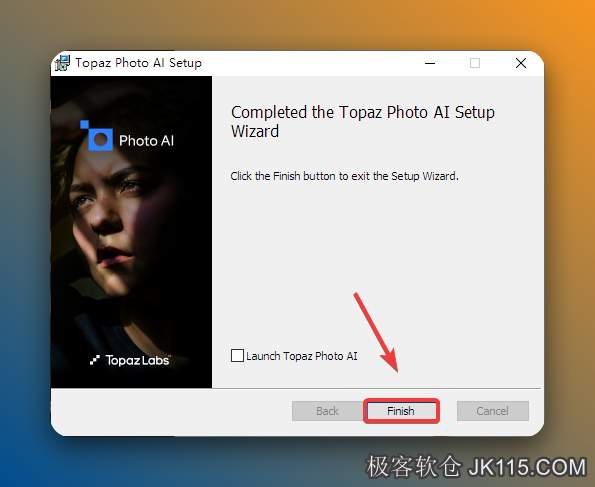The width and height of the screenshot is (595, 487).
Task: Click the JK115.COM watermark text
Action: [527, 467]
